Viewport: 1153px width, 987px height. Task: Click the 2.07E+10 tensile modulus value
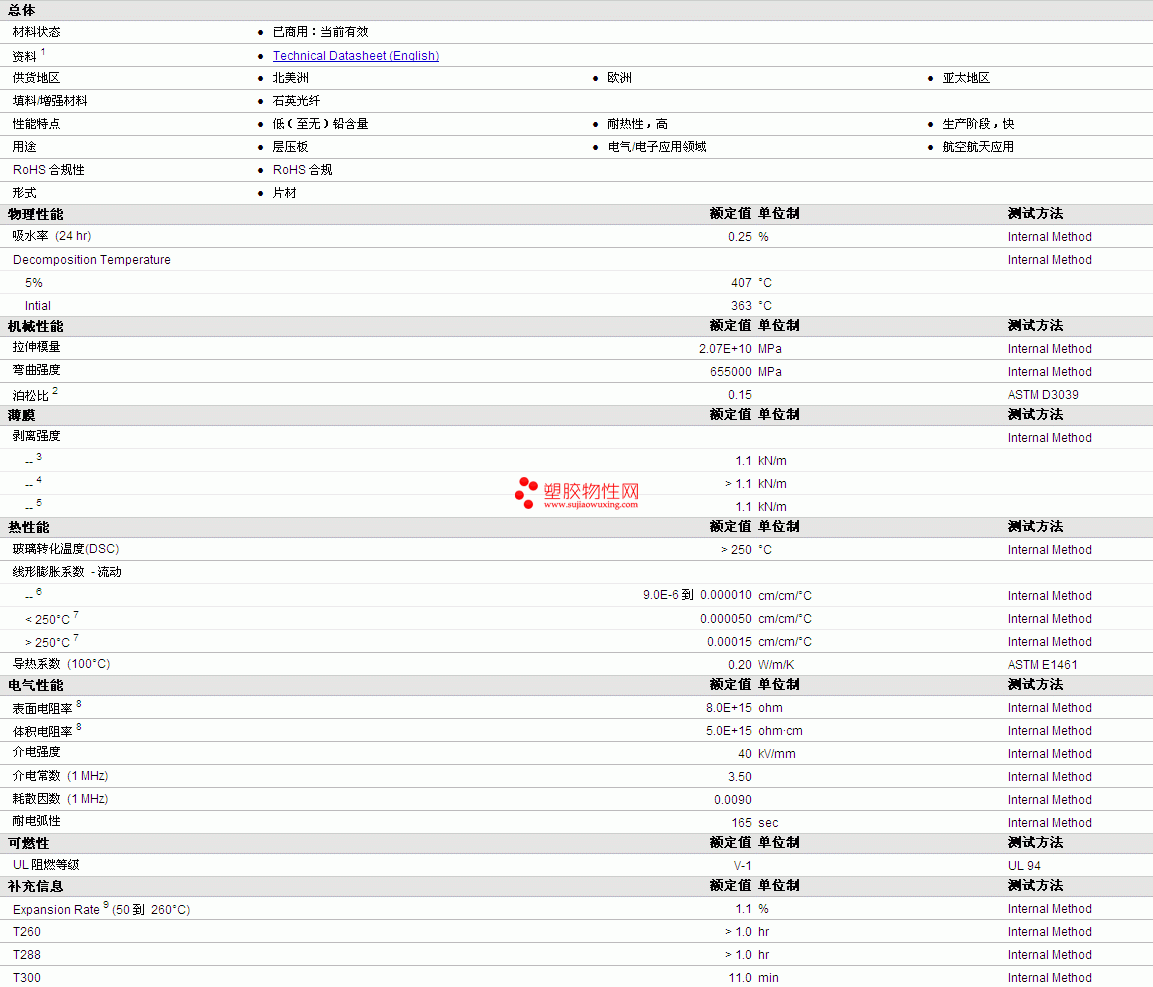[x=725, y=349]
